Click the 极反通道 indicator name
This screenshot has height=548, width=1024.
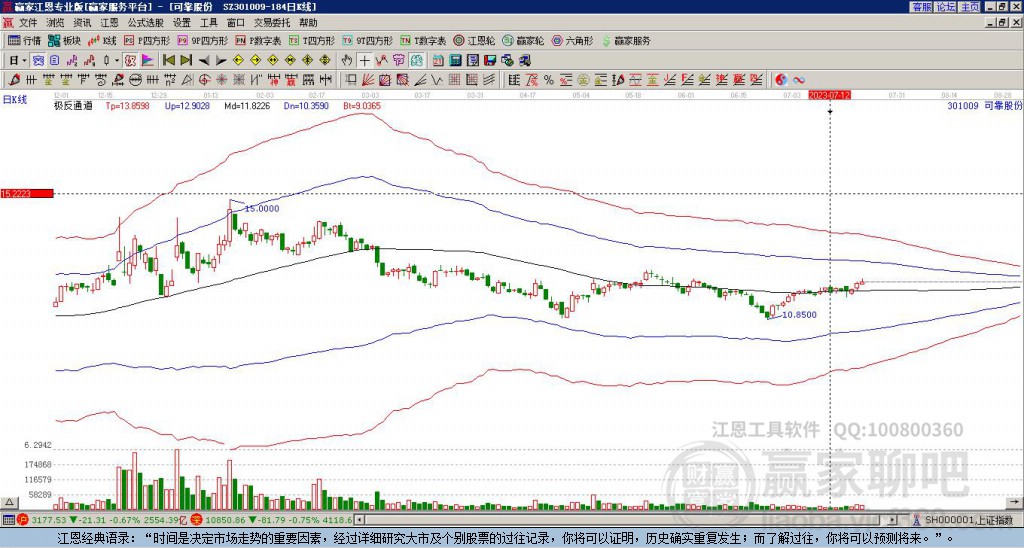pos(73,105)
